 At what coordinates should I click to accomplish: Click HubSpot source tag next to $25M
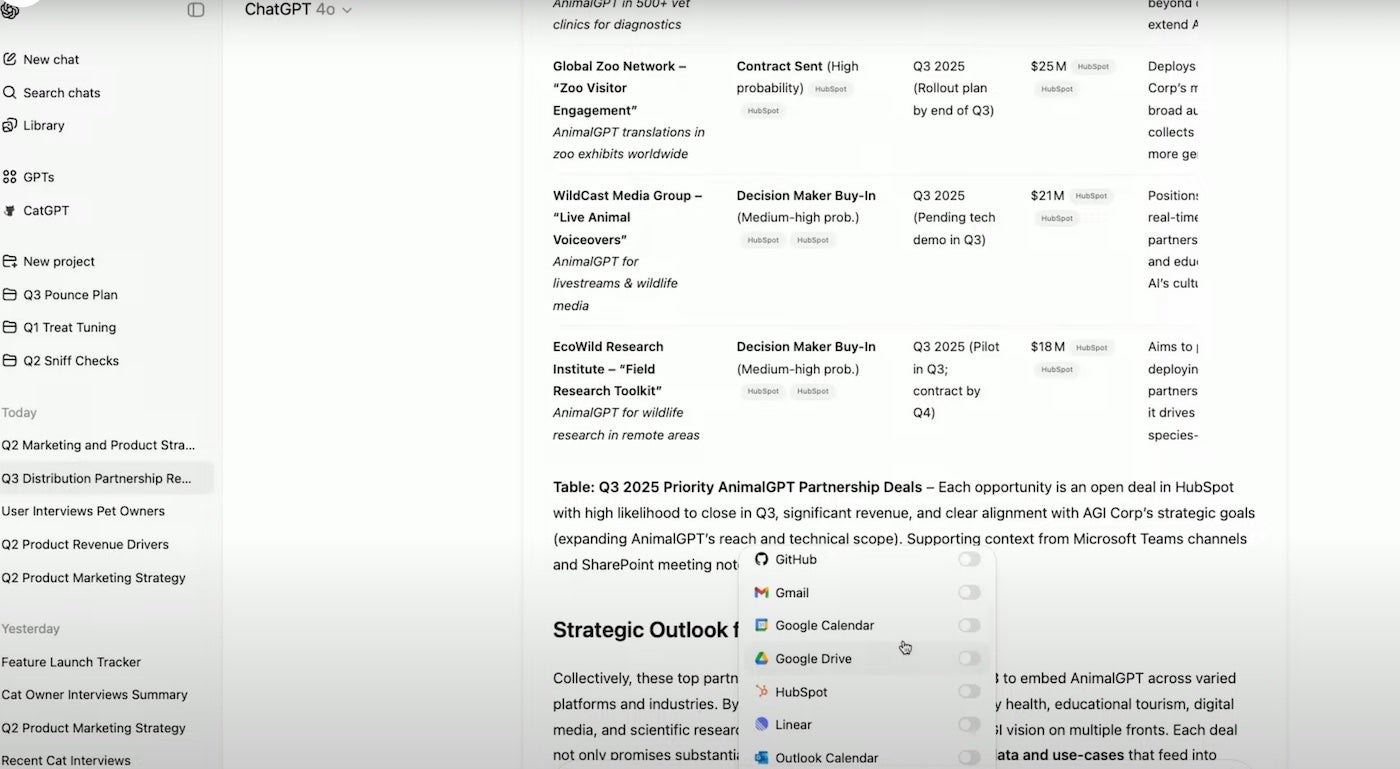1093,67
